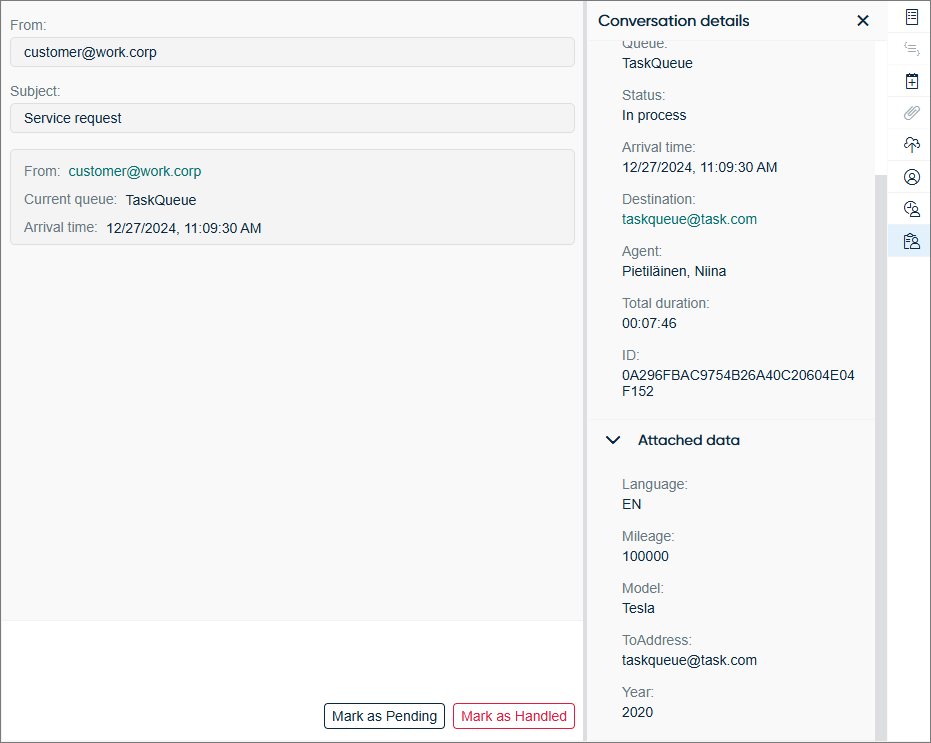Open the contact history clock-person icon
Viewport: 931px width, 743px height.
click(911, 209)
